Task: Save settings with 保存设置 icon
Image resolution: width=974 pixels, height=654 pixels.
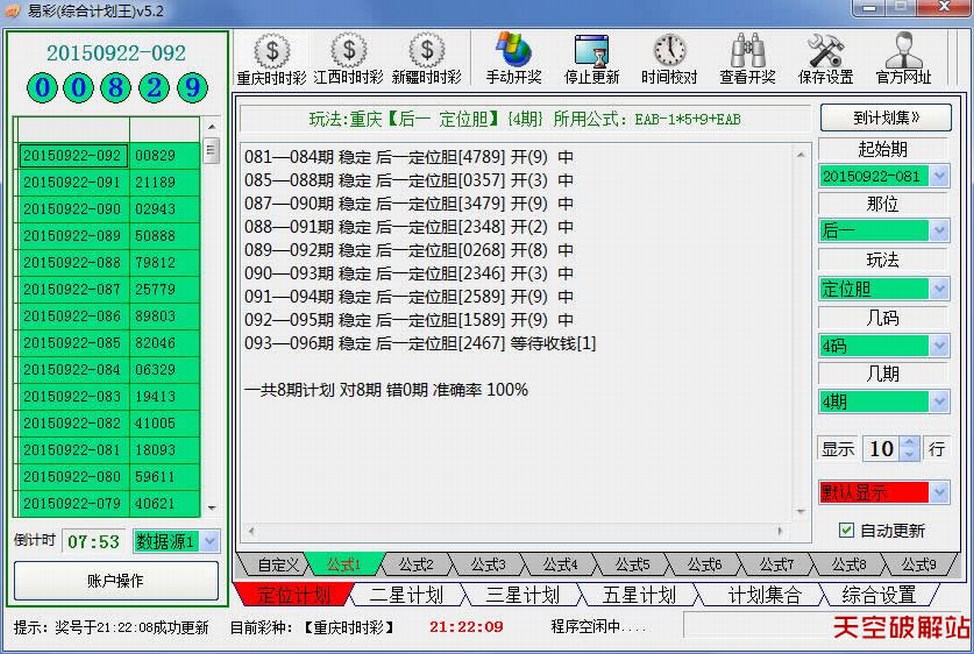Action: click(x=825, y=51)
